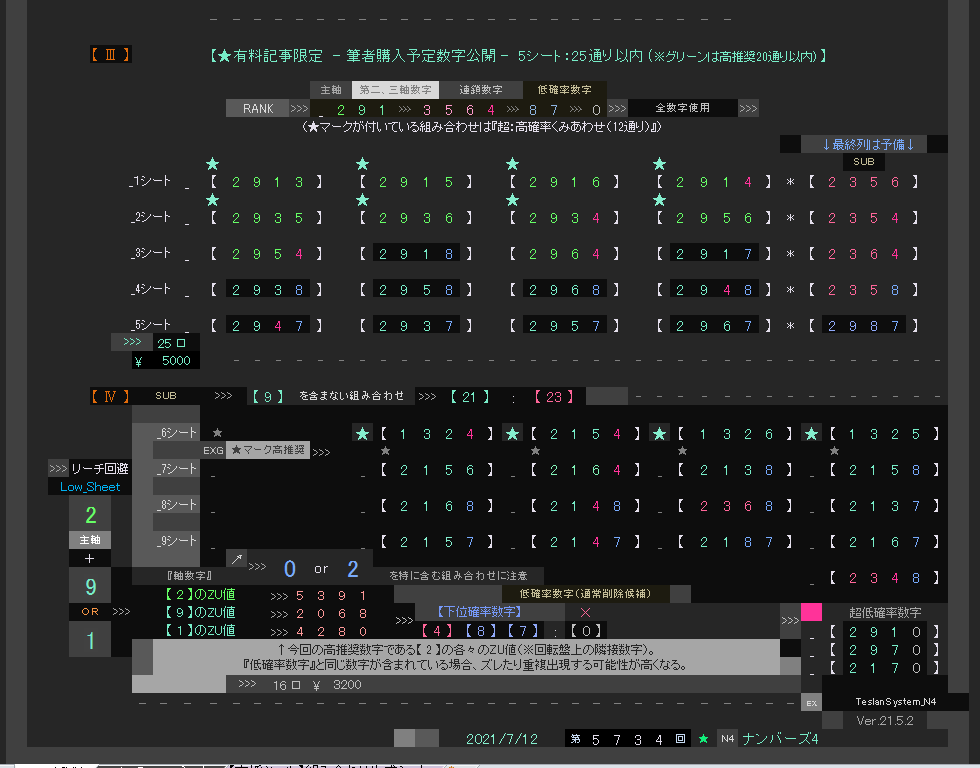Click the large green 2 axis number
Viewport: 980px width, 768px height.
pyautogui.click(x=90, y=515)
